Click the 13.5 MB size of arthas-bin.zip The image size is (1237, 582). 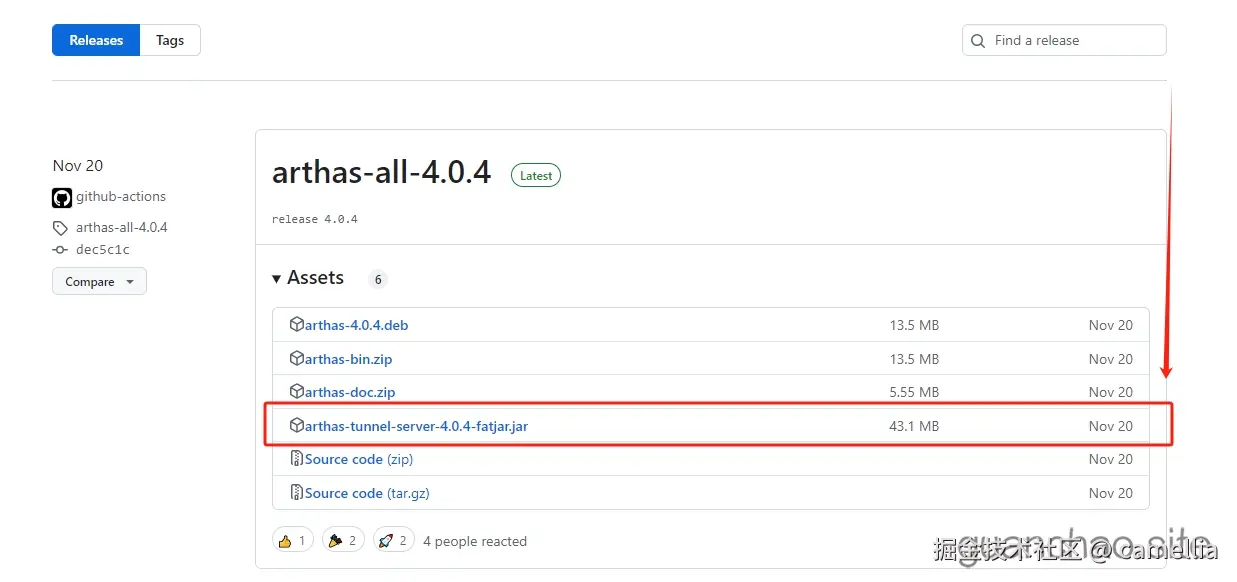(x=914, y=359)
